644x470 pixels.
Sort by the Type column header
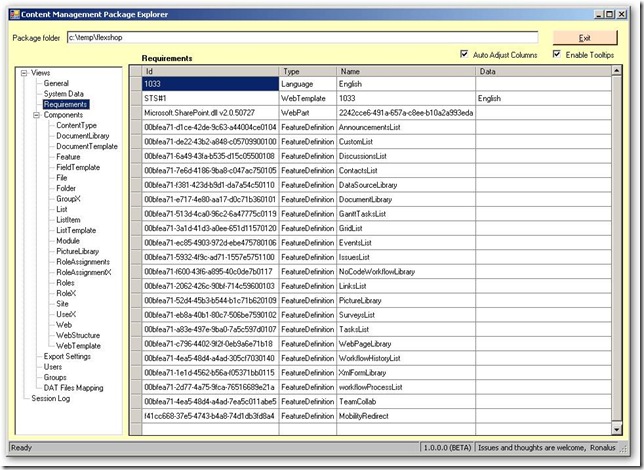click(308, 71)
